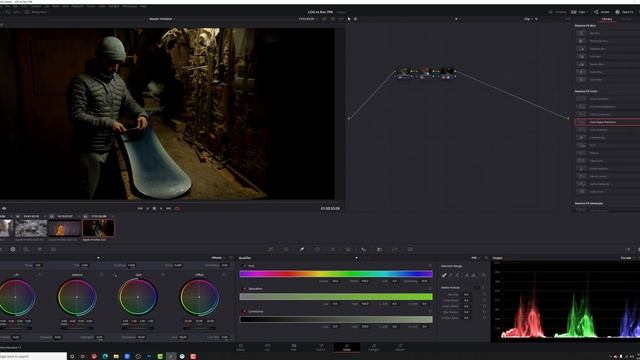
Task: Select the orange-figure clip thumbnail
Action: pyautogui.click(x=64, y=228)
